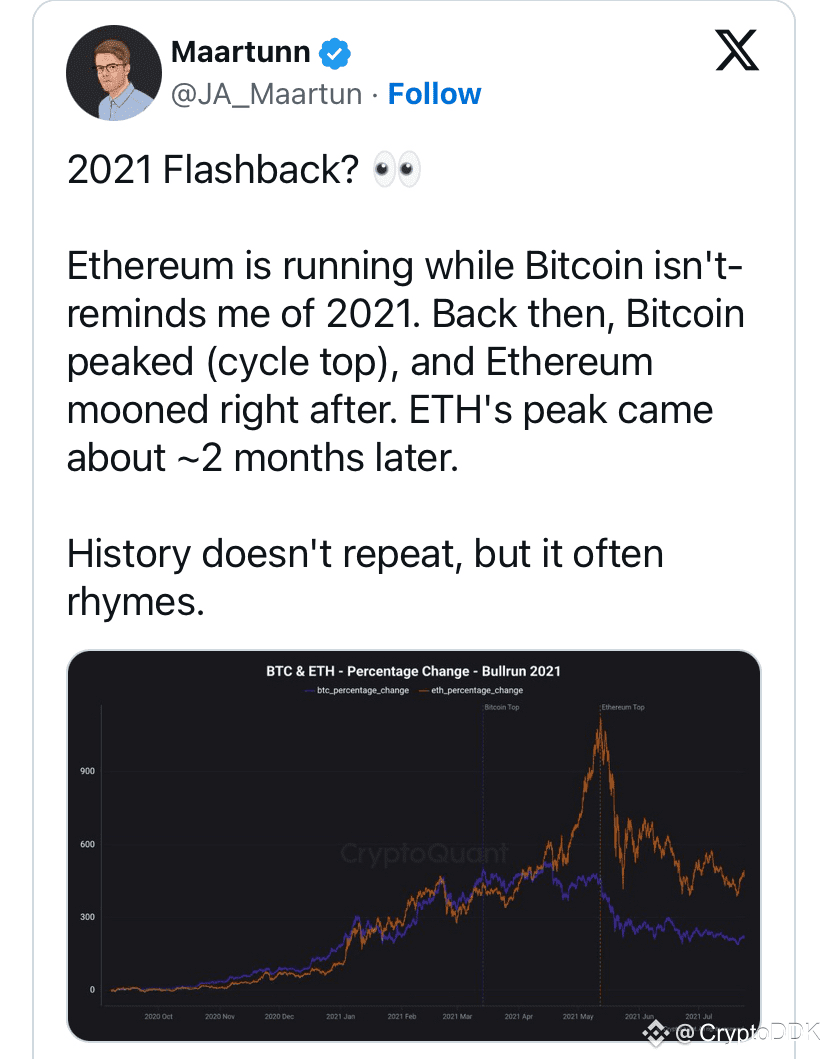
Task: Click the 2021 May x-axis label
Action: pyautogui.click(x=578, y=1016)
